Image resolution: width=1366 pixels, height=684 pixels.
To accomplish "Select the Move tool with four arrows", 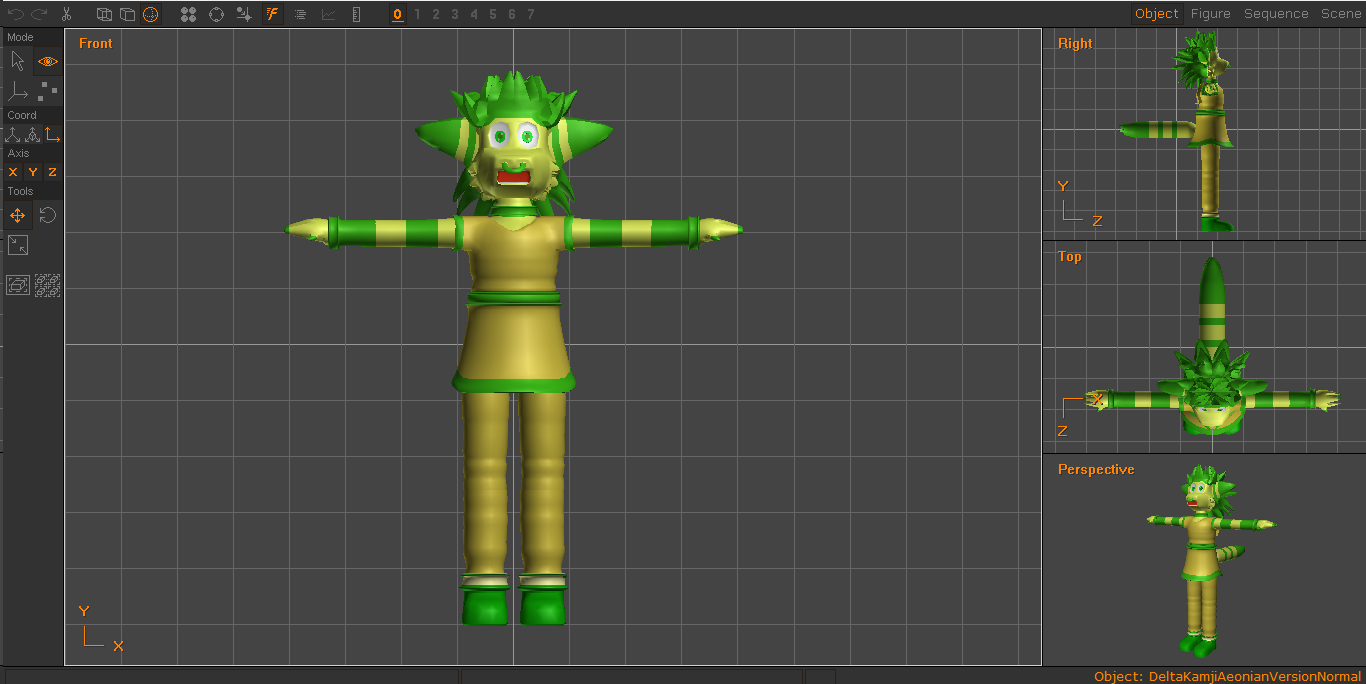I will [18, 215].
